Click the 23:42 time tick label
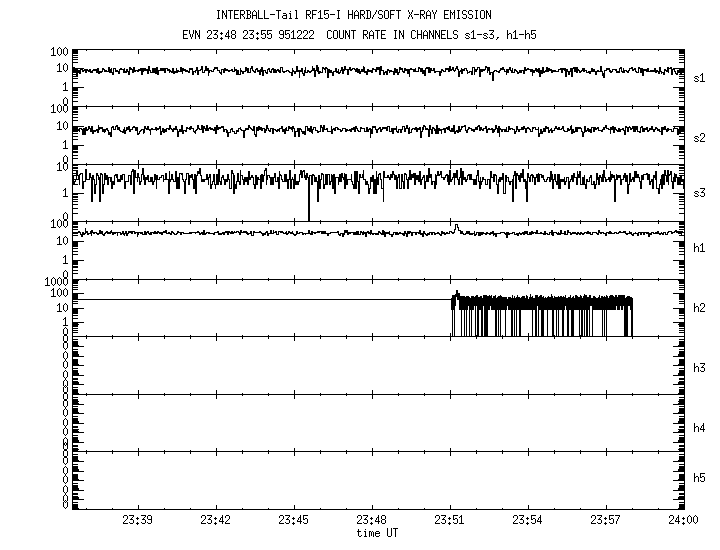The height and width of the screenshot is (550, 720). [x=215, y=521]
